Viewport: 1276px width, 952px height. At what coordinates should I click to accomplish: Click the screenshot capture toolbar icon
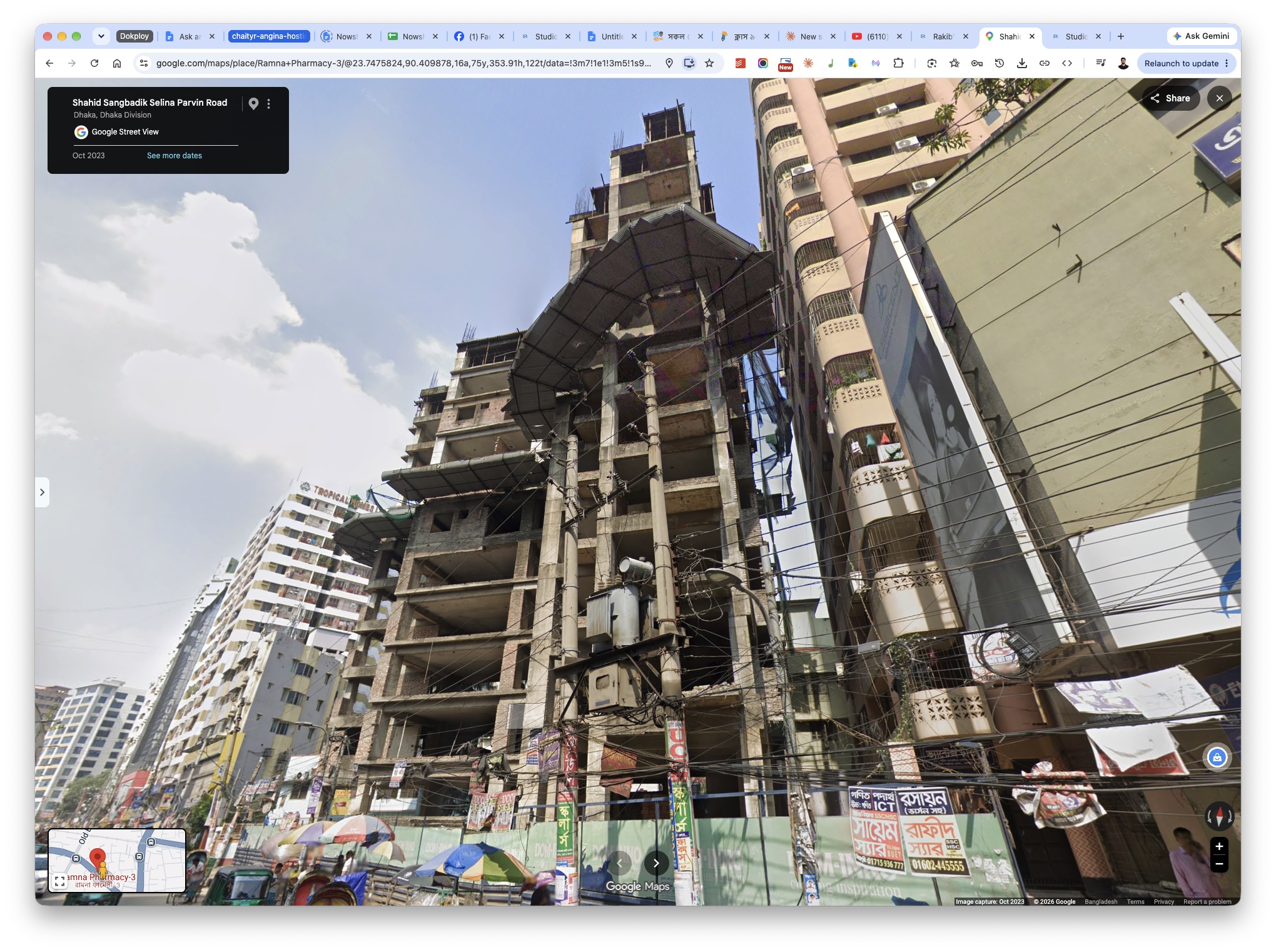[932, 63]
